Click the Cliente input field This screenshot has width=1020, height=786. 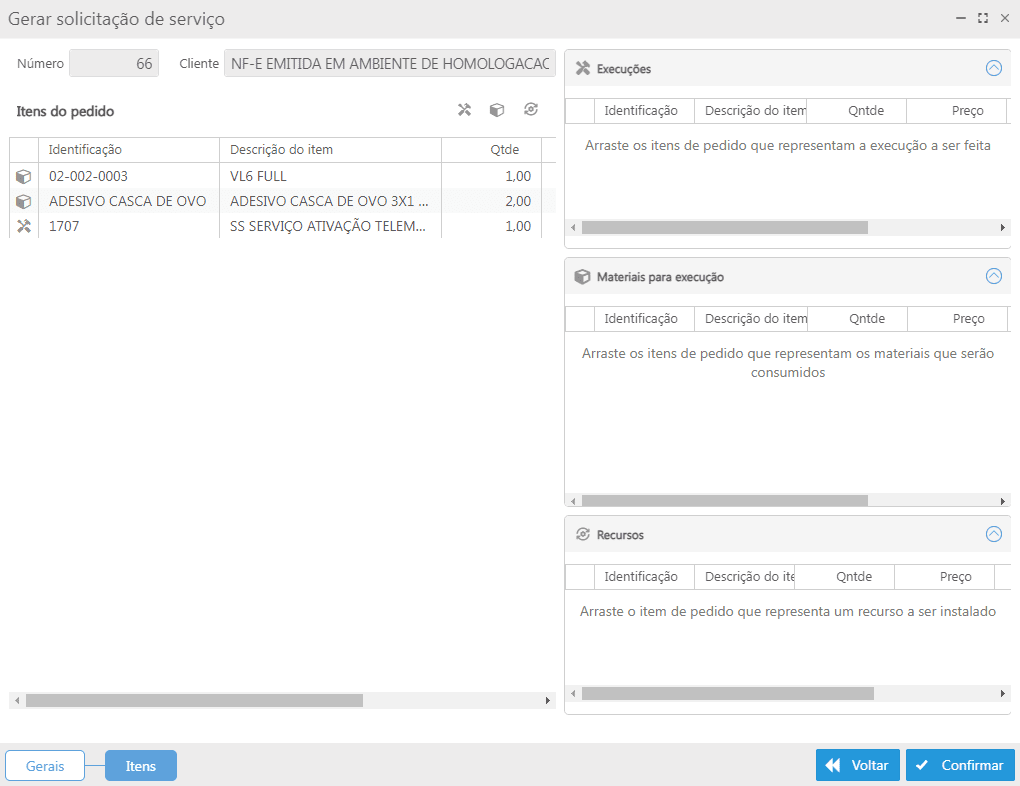pyautogui.click(x=390, y=64)
